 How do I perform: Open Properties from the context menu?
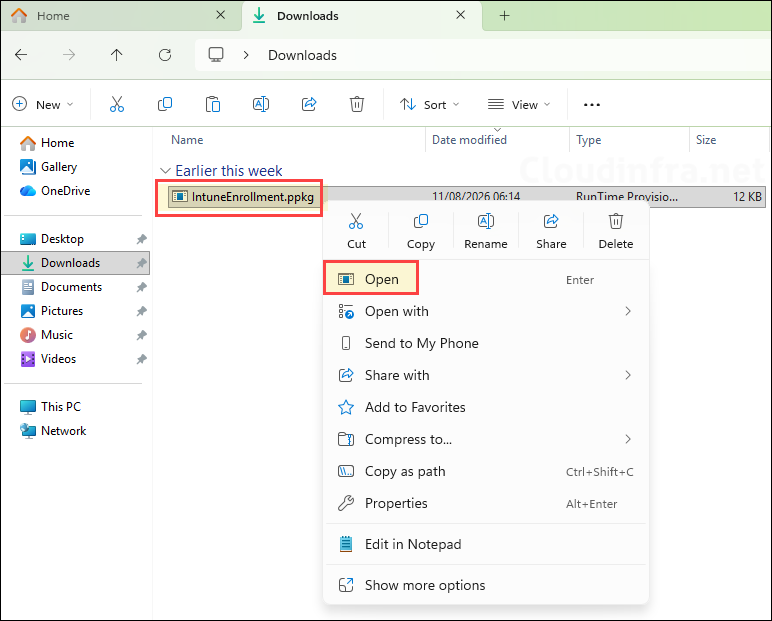point(485,503)
